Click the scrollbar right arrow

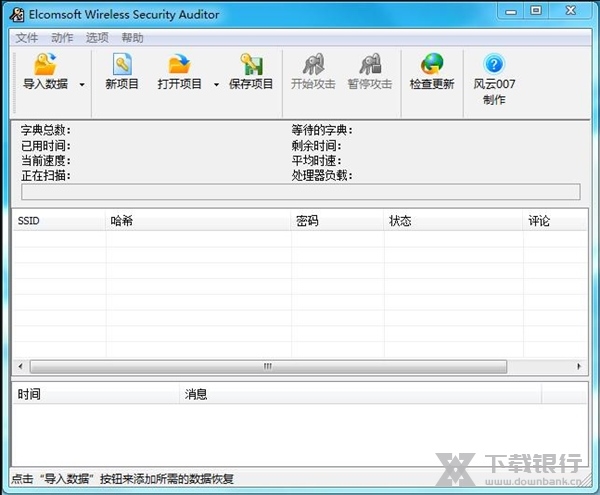tap(579, 366)
